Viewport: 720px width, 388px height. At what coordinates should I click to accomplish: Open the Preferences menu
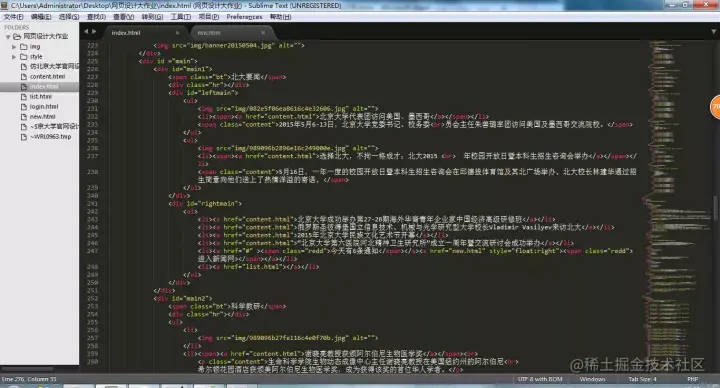[244, 17]
